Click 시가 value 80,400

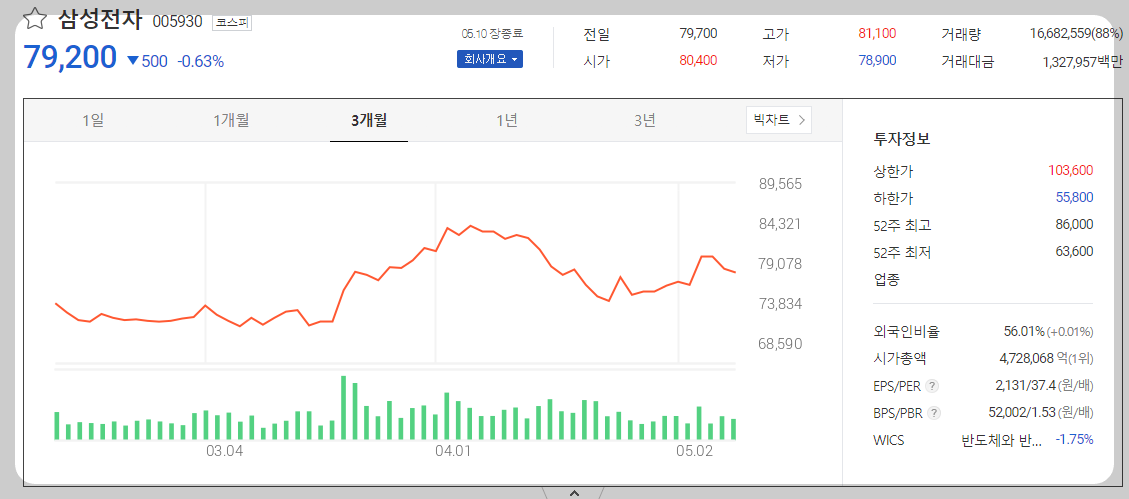tap(698, 60)
